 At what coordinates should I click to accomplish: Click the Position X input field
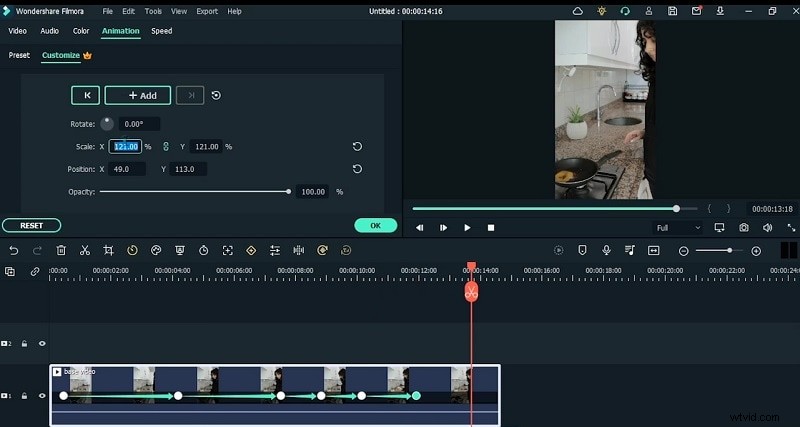point(128,169)
